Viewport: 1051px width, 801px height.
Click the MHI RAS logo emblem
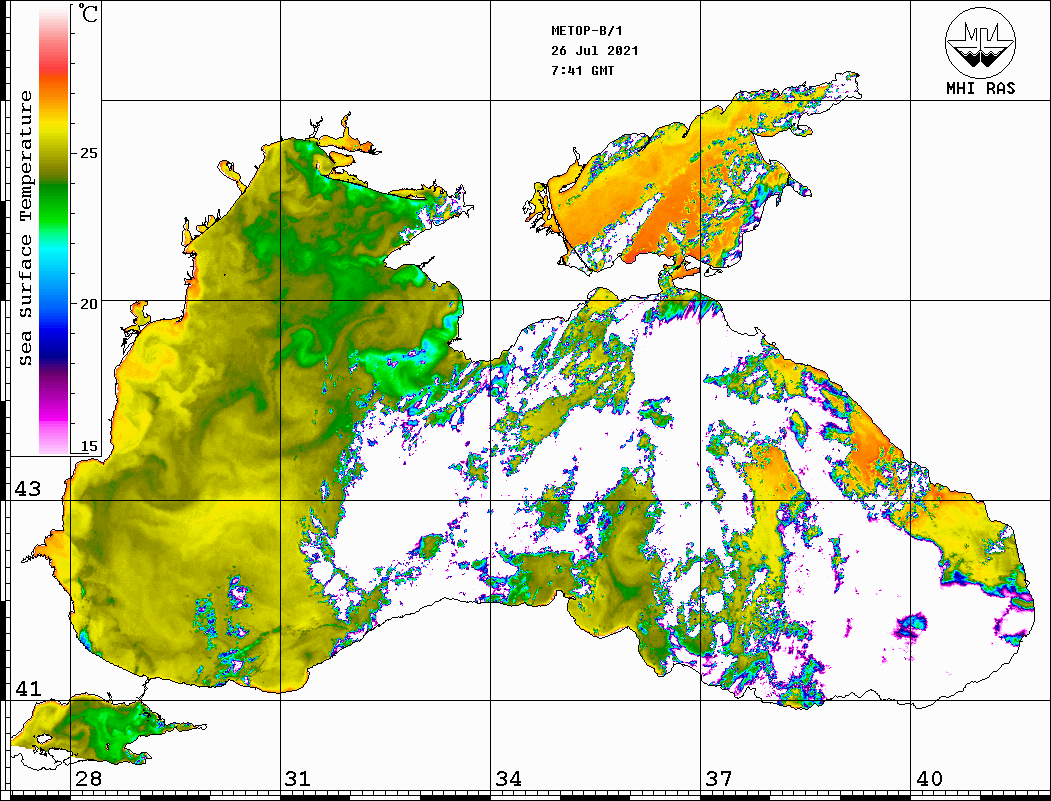click(x=980, y=43)
